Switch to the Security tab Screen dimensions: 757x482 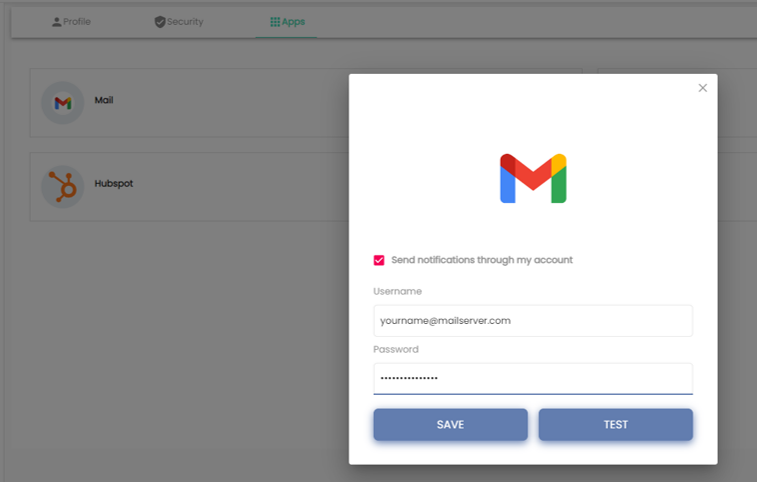185,21
